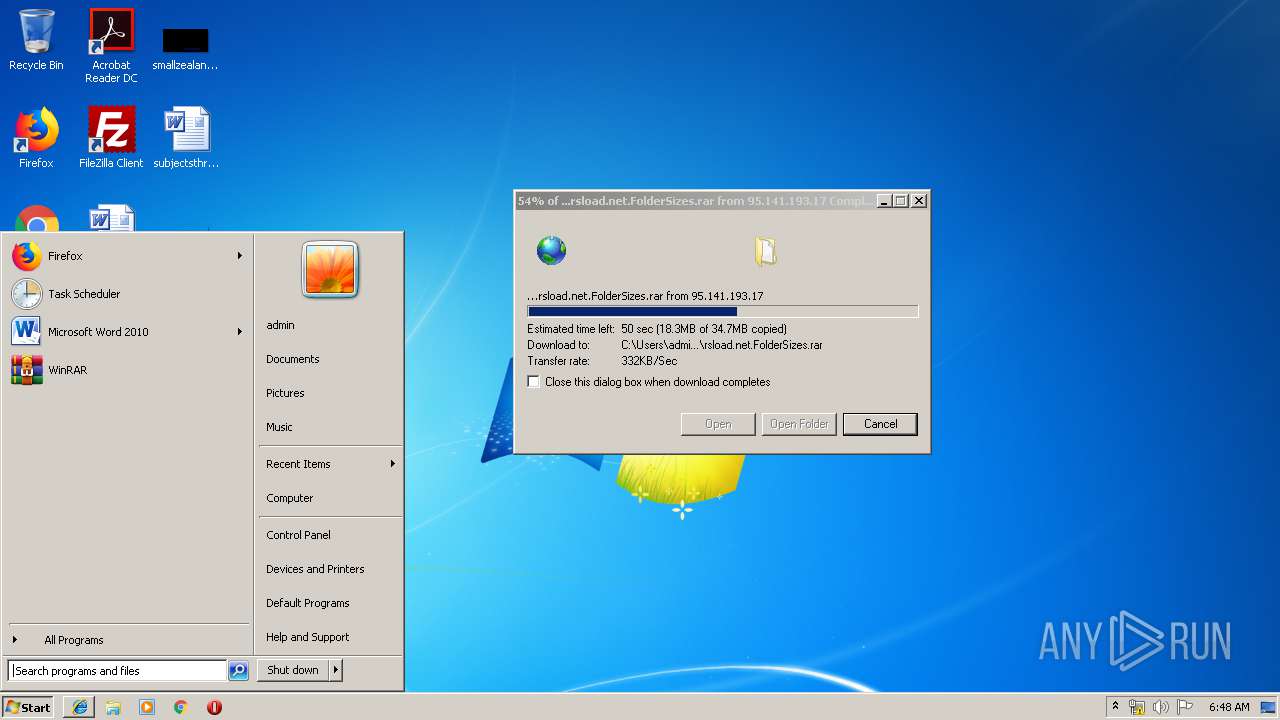Open Windows Media Player taskbar icon

tap(147, 707)
